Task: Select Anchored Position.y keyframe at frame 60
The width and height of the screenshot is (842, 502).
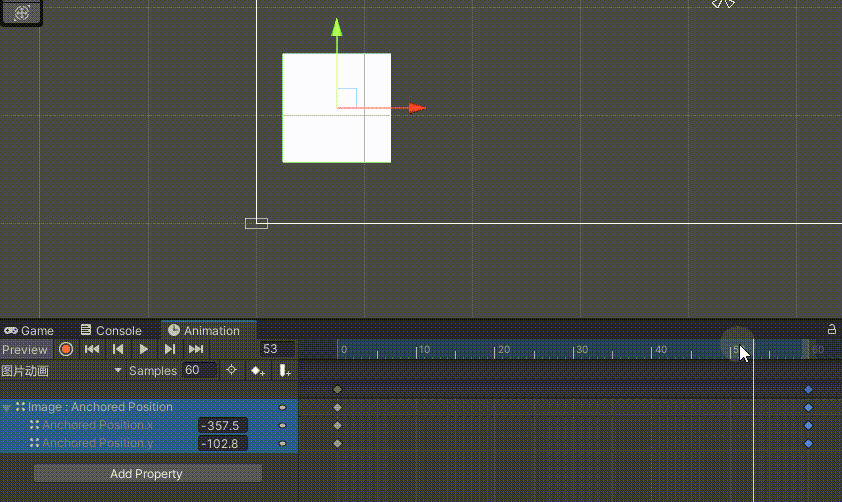Action: click(x=808, y=443)
